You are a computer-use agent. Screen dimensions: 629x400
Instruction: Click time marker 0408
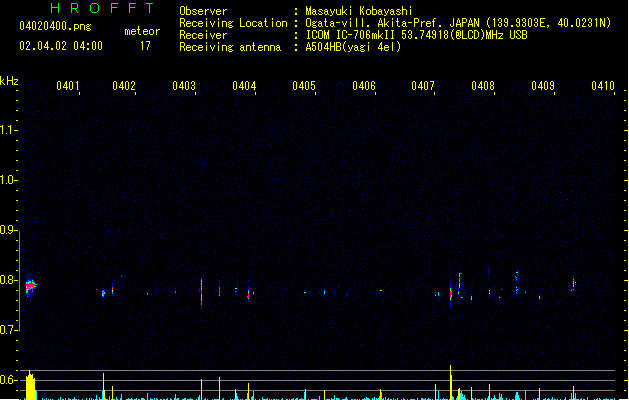click(483, 86)
